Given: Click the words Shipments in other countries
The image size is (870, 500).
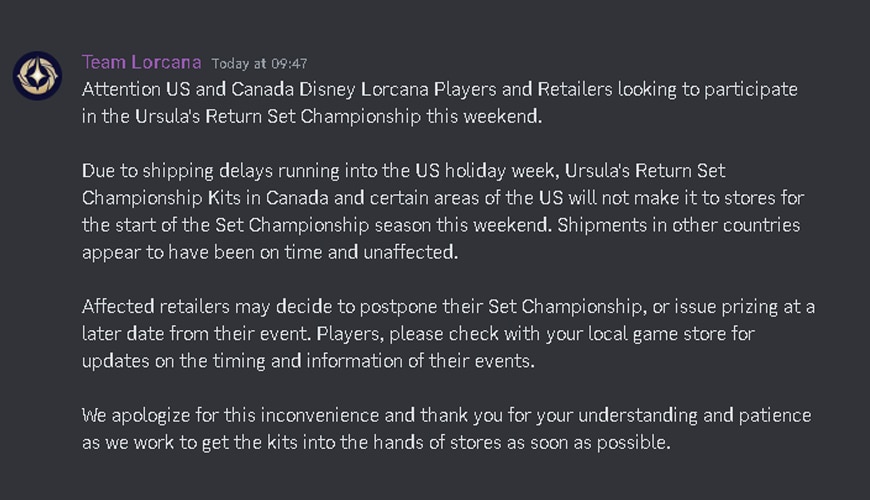Looking at the screenshot, I should (x=679, y=225).
